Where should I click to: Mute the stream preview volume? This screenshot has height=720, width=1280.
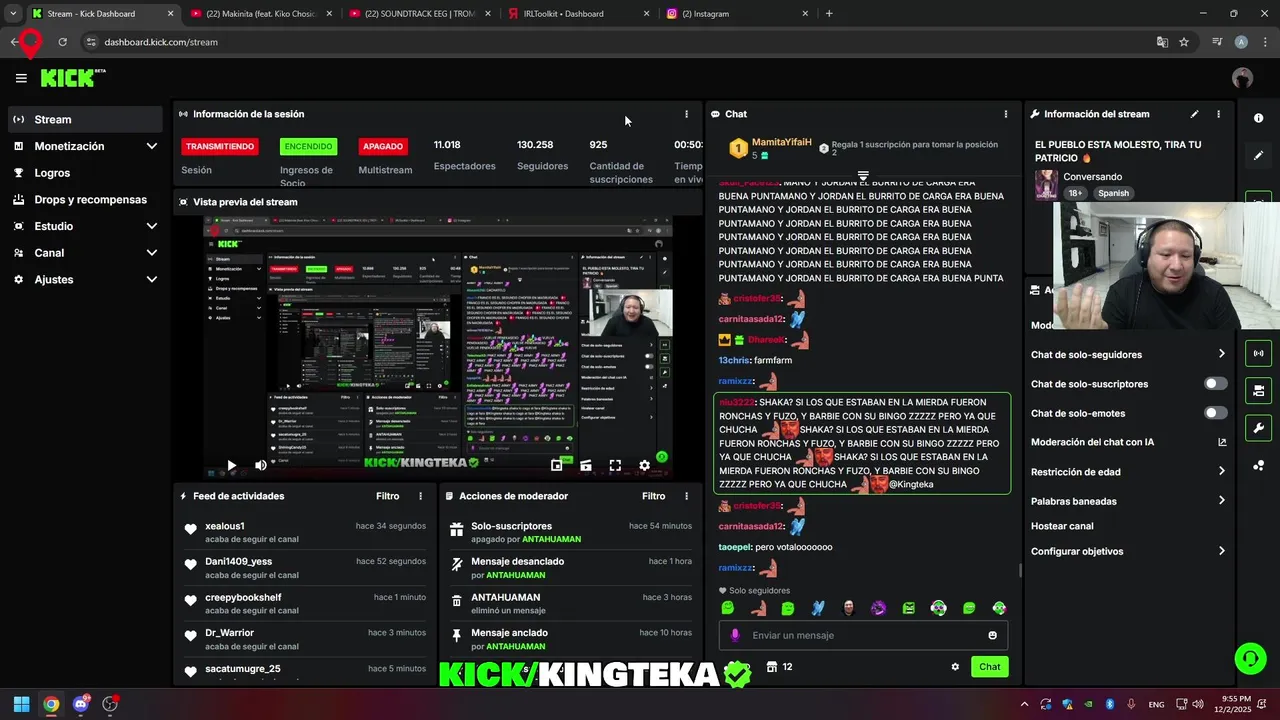261,465
